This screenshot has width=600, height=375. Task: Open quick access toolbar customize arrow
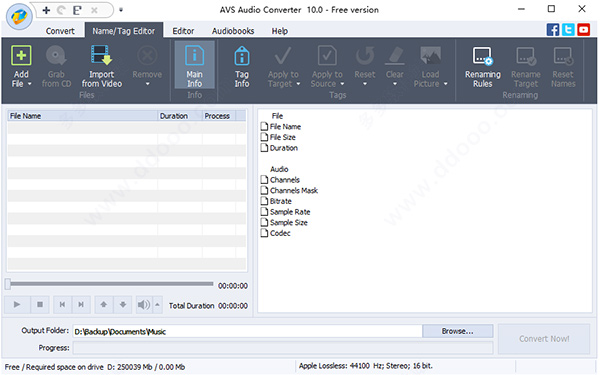(x=121, y=10)
